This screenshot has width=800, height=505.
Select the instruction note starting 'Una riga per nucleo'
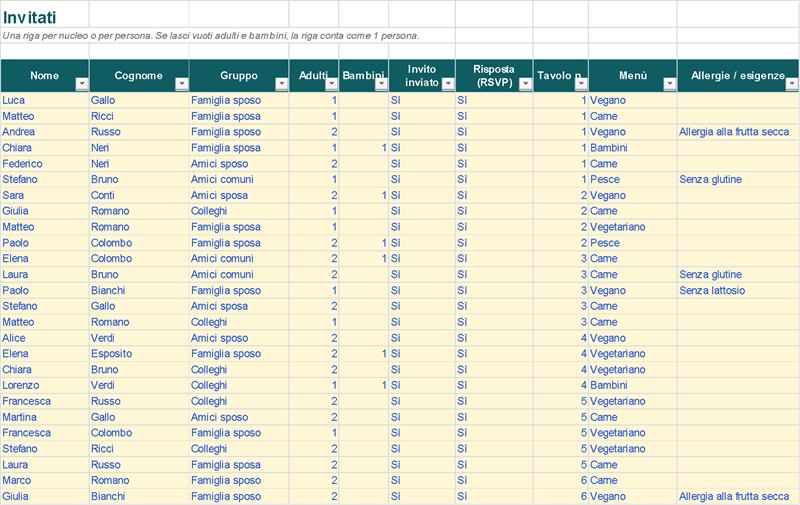point(211,36)
